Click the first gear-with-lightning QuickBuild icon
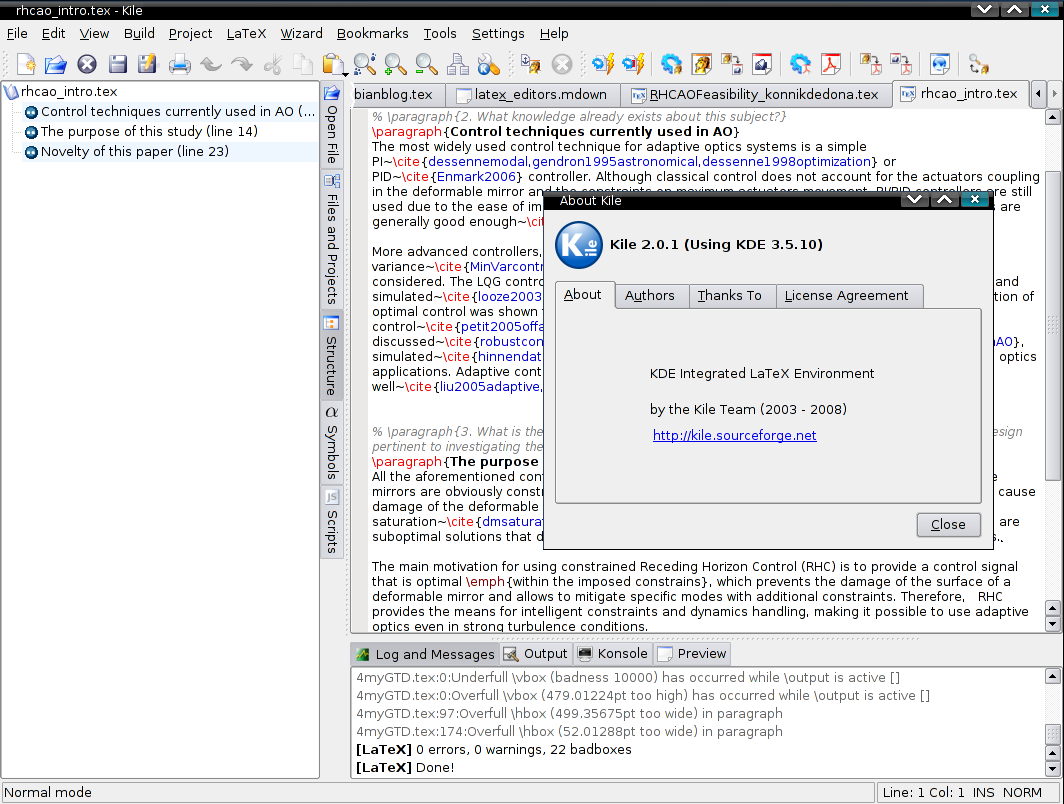1064x804 pixels. [x=603, y=64]
